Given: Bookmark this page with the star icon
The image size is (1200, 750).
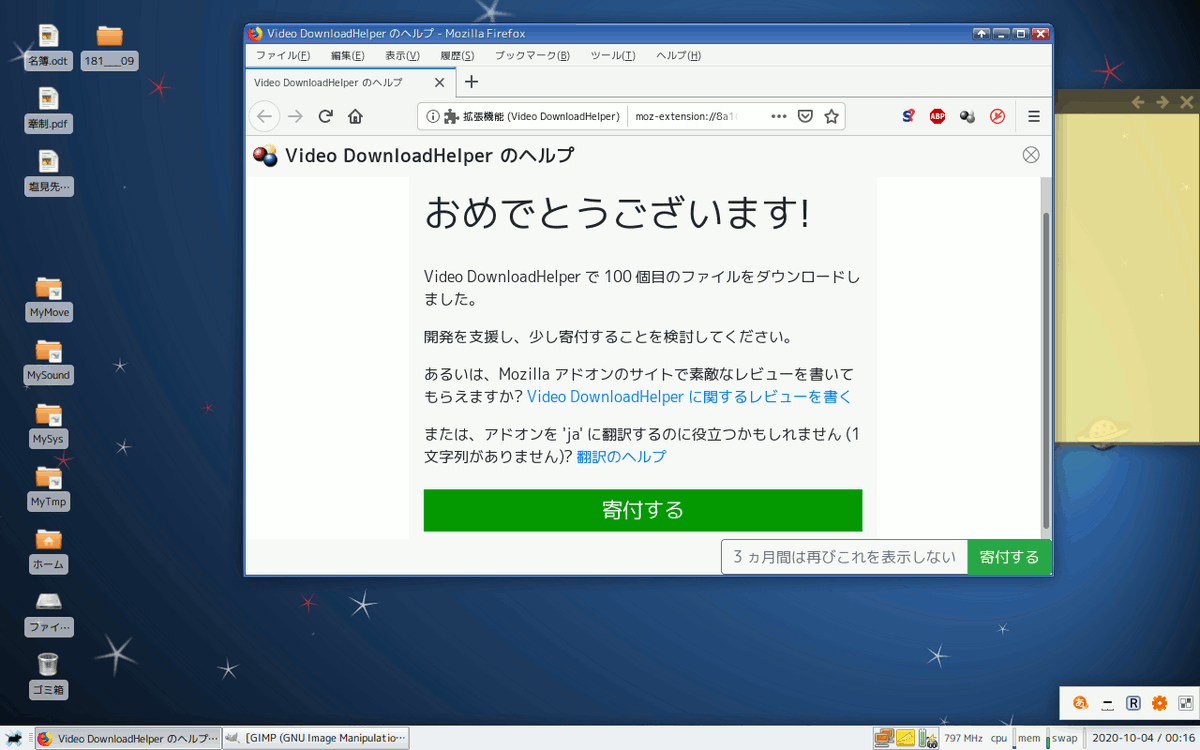Looking at the screenshot, I should click(x=831, y=116).
